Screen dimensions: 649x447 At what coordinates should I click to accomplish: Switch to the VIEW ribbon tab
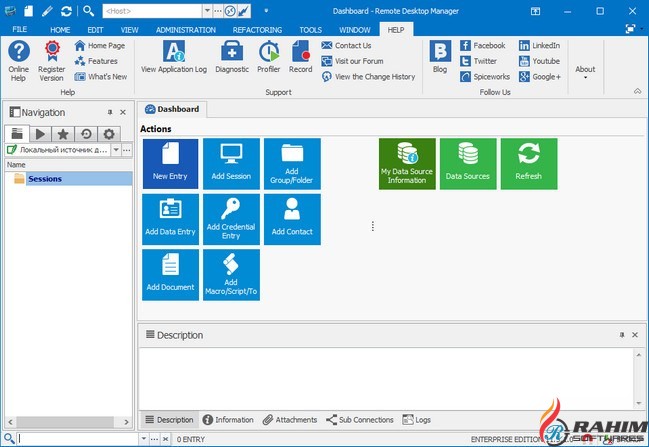tap(130, 30)
